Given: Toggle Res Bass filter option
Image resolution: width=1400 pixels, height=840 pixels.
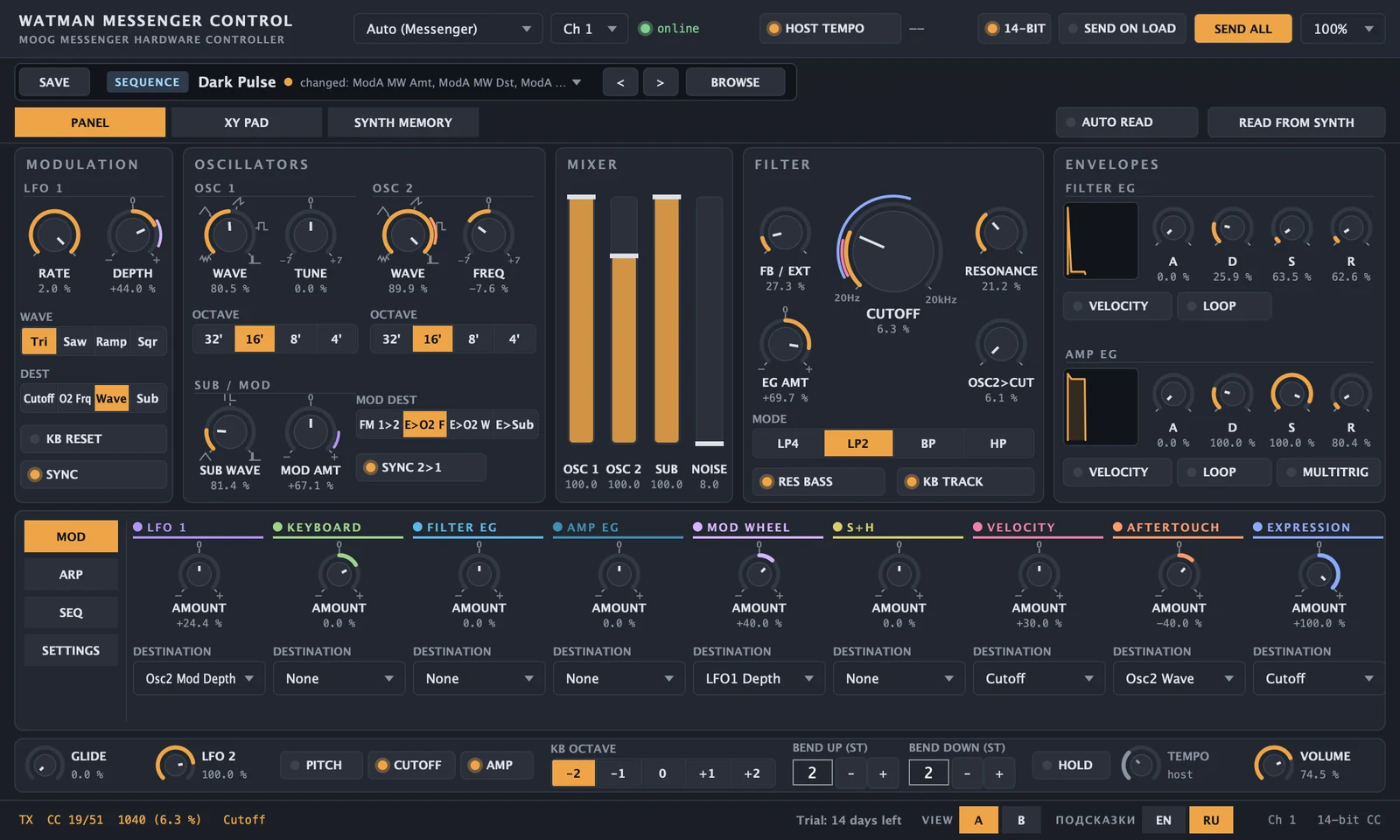Looking at the screenshot, I should click(818, 481).
